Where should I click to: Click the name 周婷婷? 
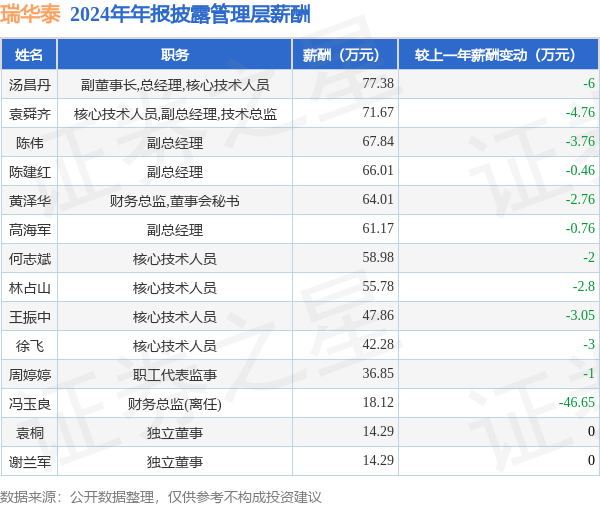pos(30,375)
